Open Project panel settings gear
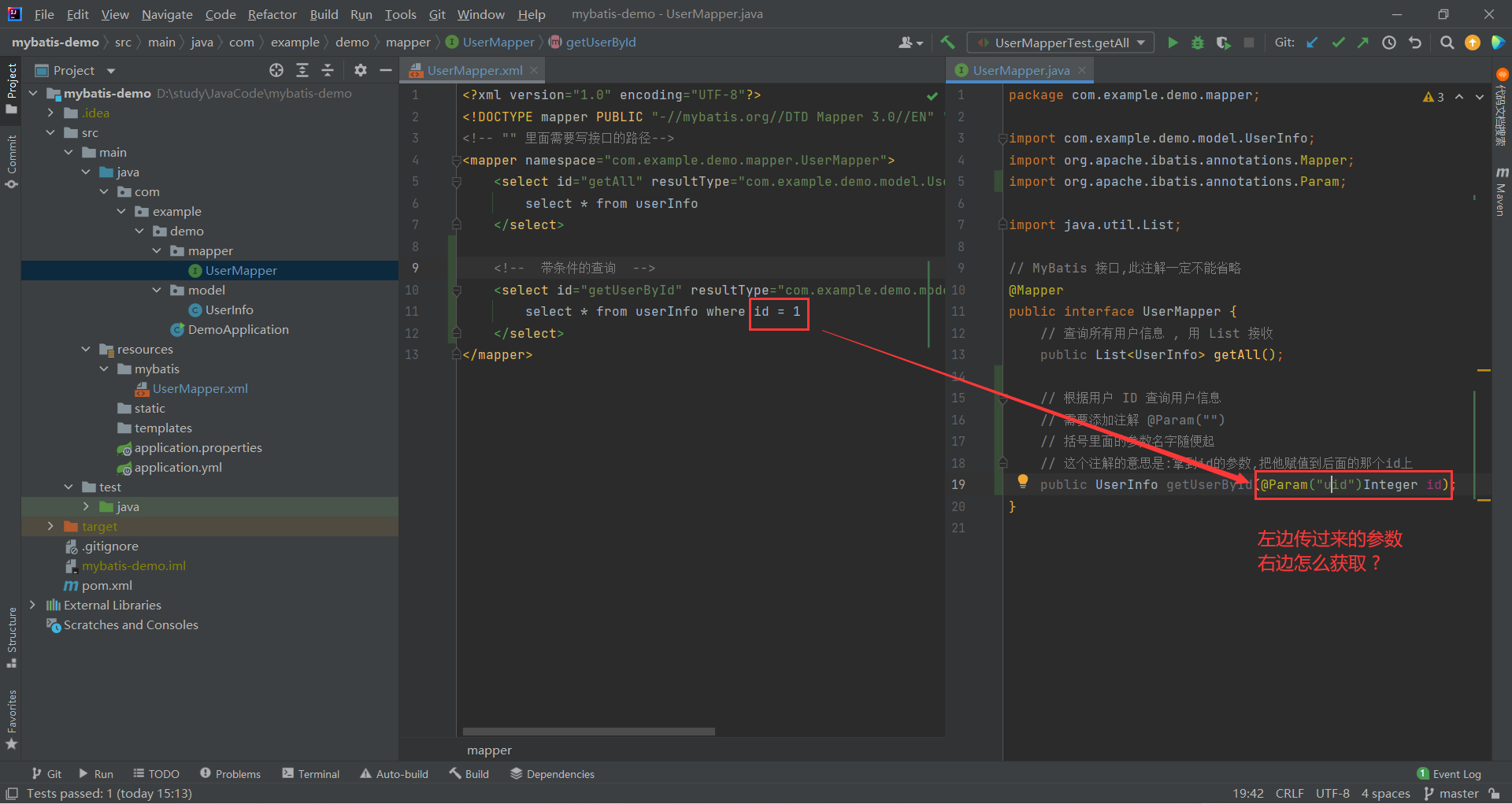This screenshot has width=1512, height=804. (361, 70)
